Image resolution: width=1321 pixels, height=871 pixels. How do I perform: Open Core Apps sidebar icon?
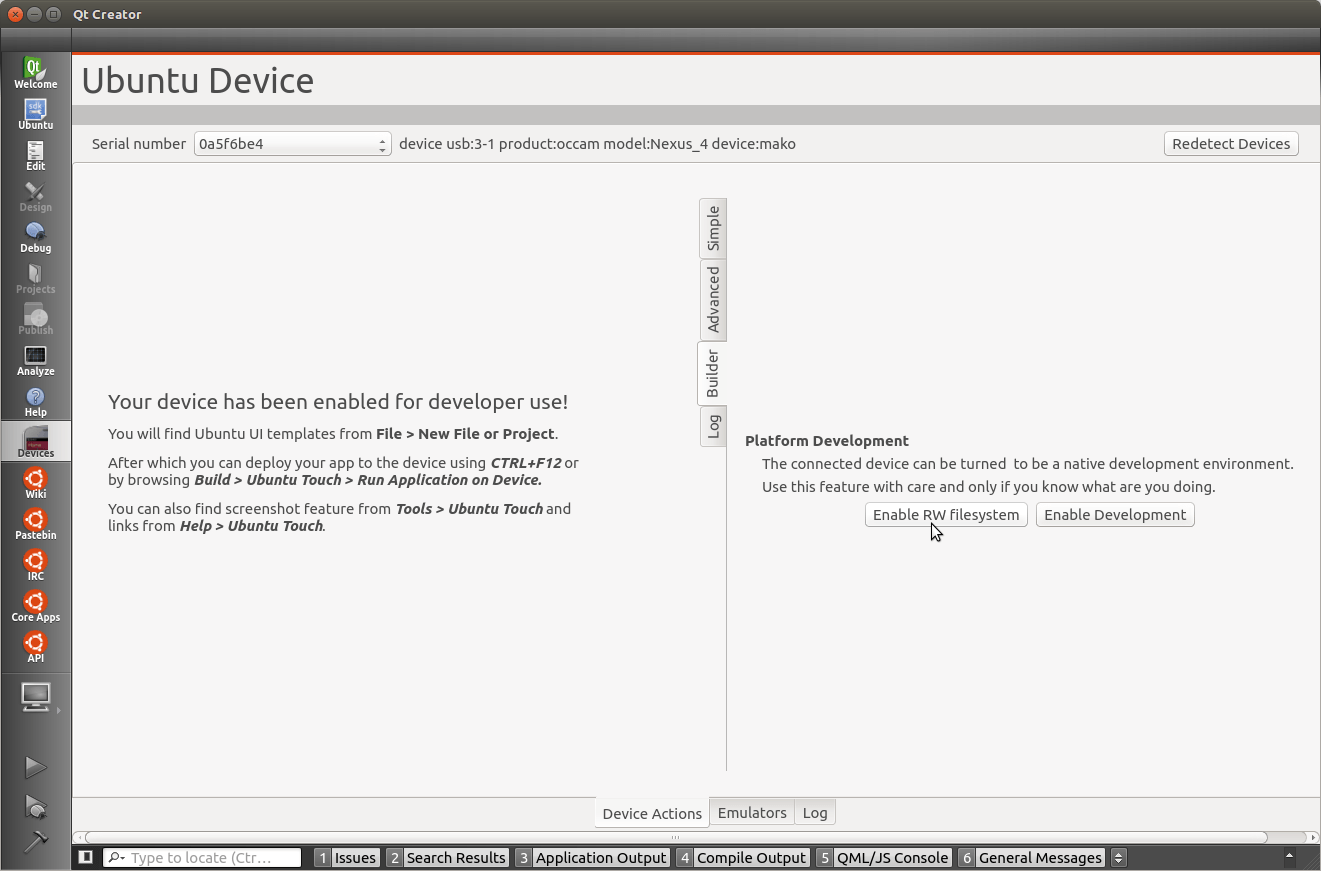pyautogui.click(x=35, y=606)
